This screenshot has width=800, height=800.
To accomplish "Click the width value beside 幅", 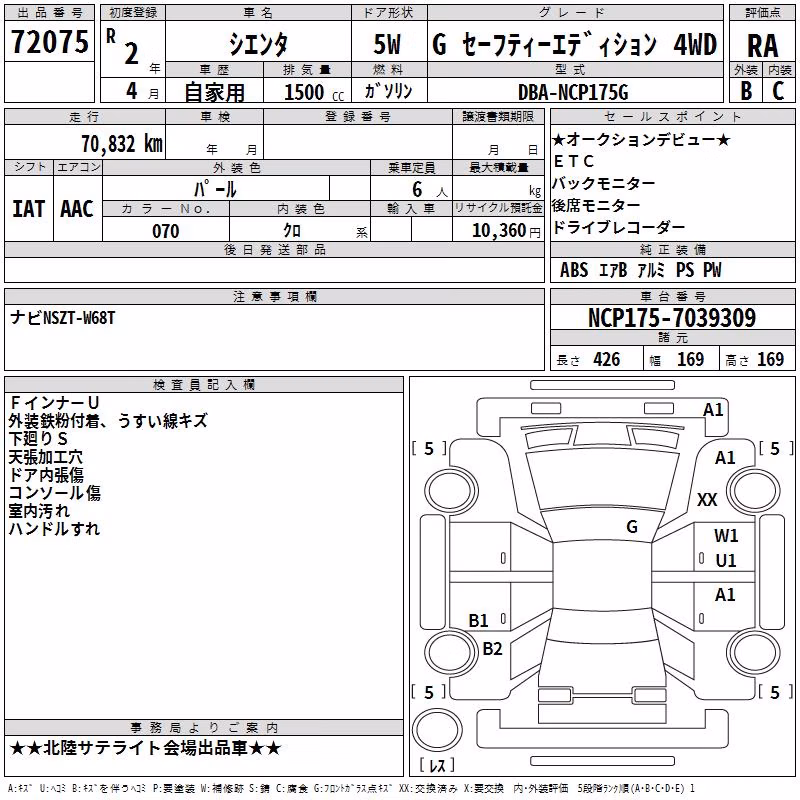I will tap(690, 359).
